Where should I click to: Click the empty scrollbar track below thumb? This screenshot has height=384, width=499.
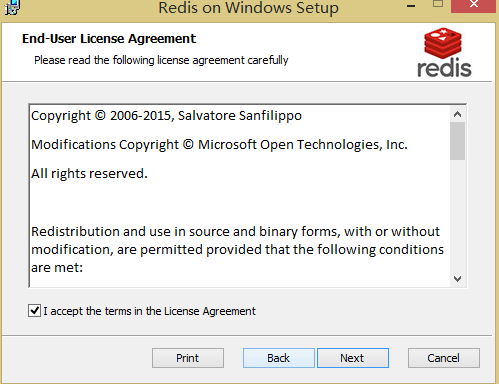tap(457, 215)
